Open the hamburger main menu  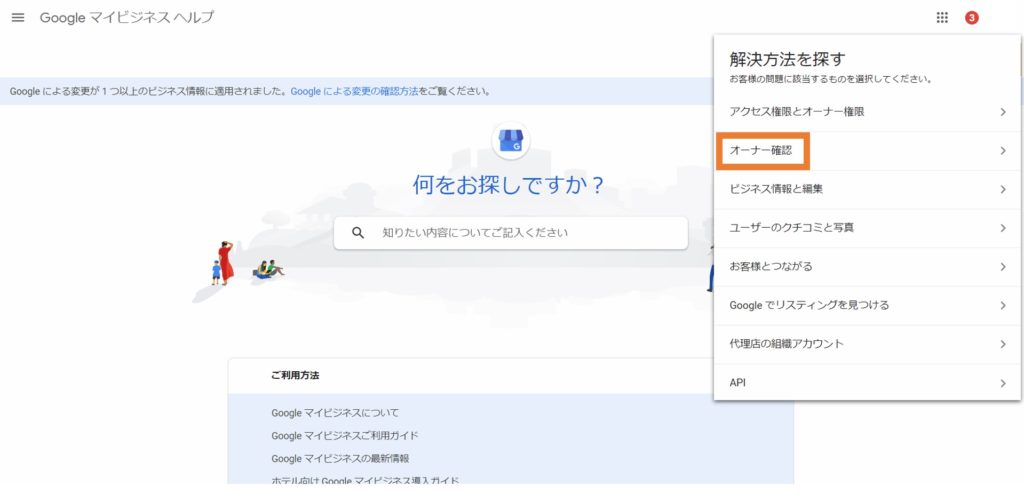pyautogui.click(x=18, y=18)
